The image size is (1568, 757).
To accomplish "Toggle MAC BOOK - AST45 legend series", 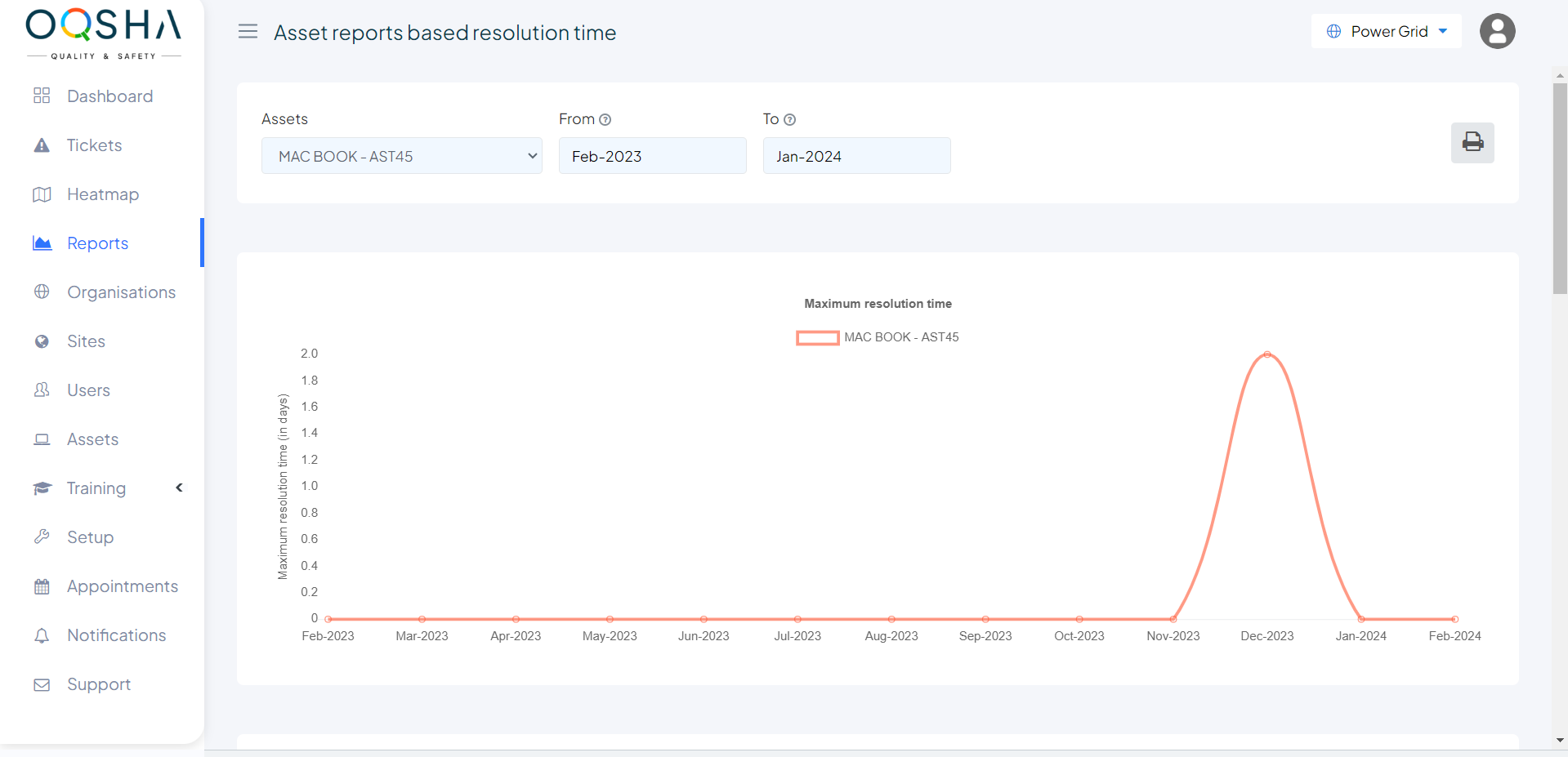I will pyautogui.click(x=878, y=337).
